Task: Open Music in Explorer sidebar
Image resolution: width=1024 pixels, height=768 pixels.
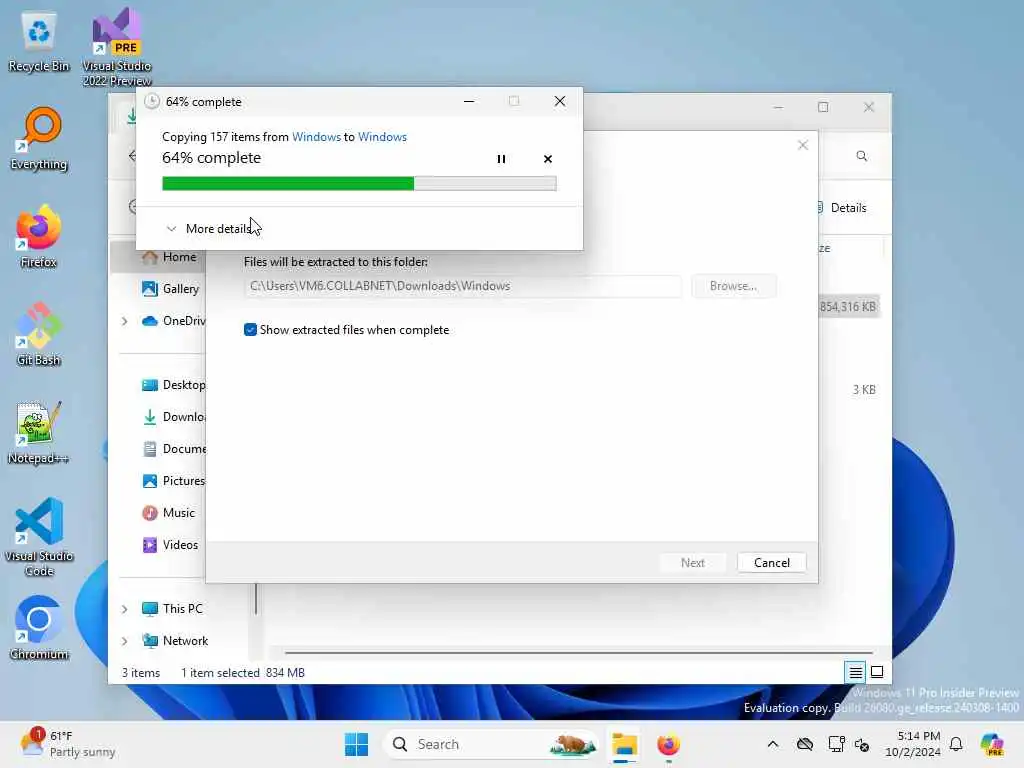Action: pyautogui.click(x=168, y=513)
